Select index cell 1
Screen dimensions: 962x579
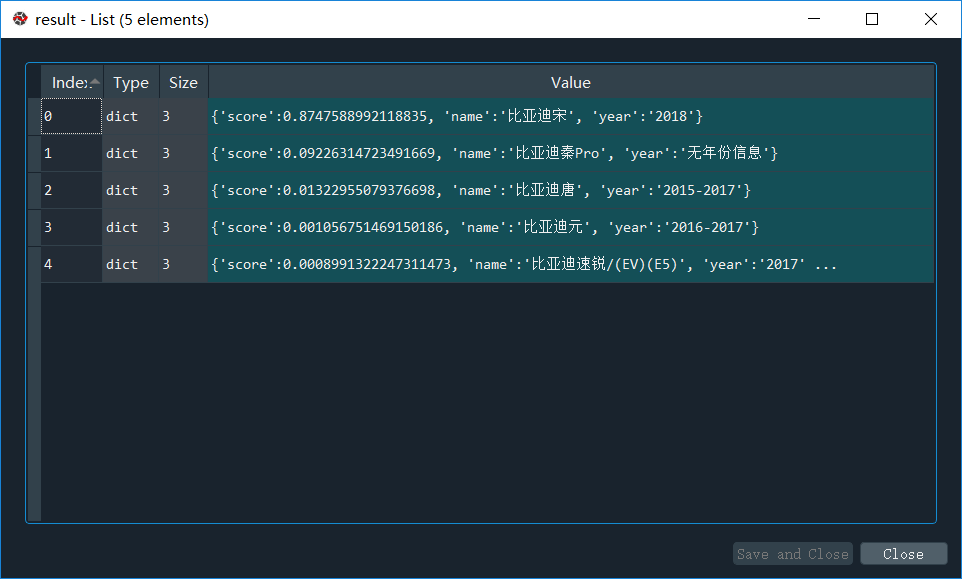click(71, 153)
